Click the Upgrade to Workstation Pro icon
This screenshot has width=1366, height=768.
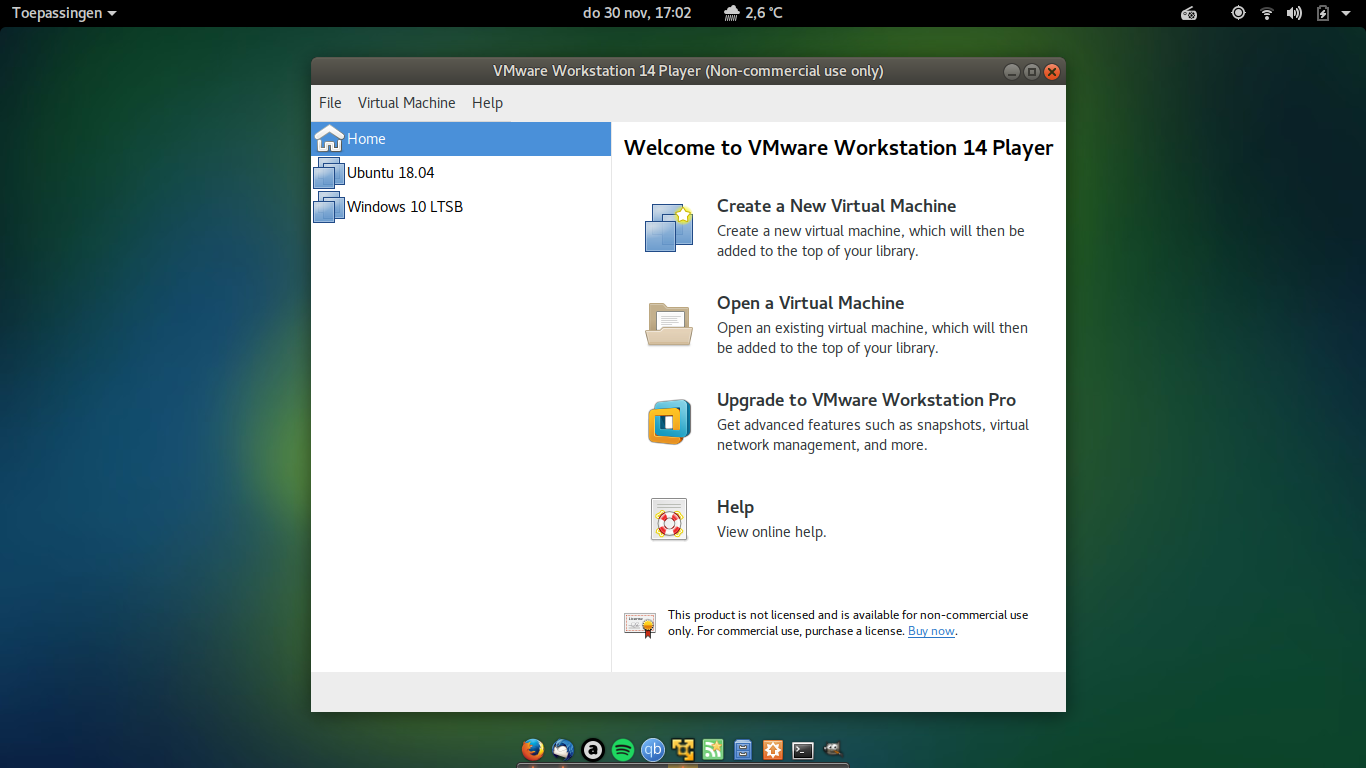point(669,421)
